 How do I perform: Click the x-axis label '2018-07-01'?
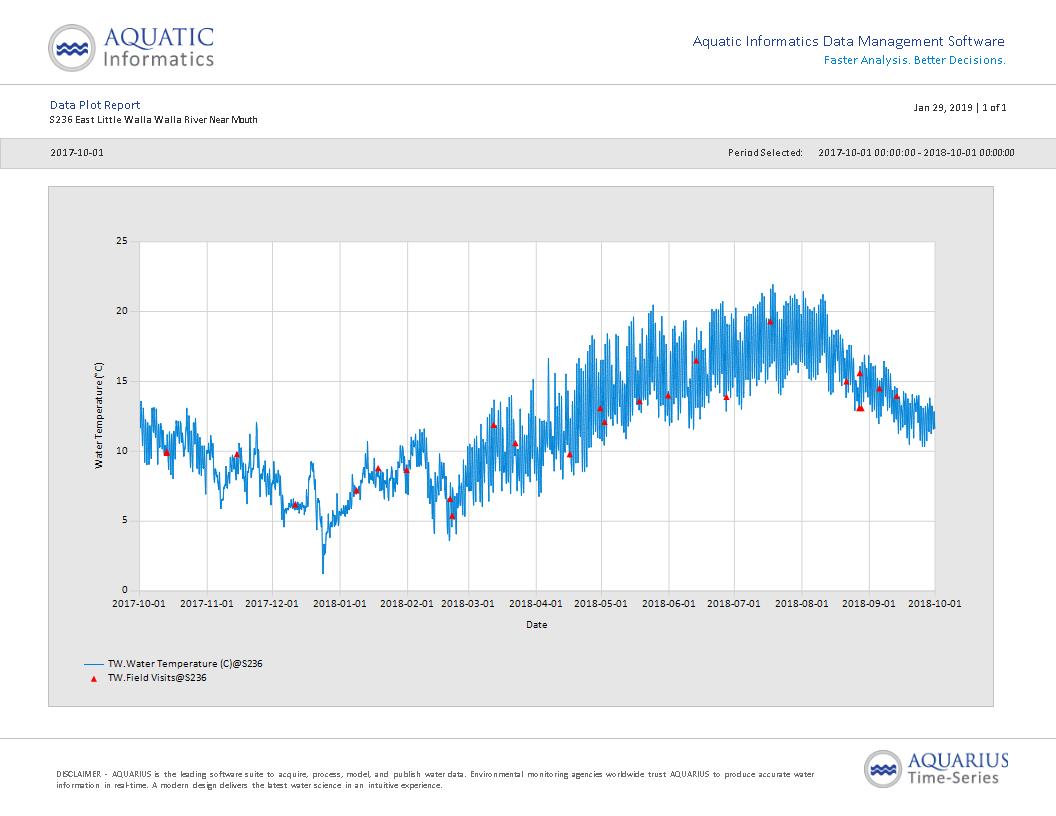pyautogui.click(x=734, y=603)
